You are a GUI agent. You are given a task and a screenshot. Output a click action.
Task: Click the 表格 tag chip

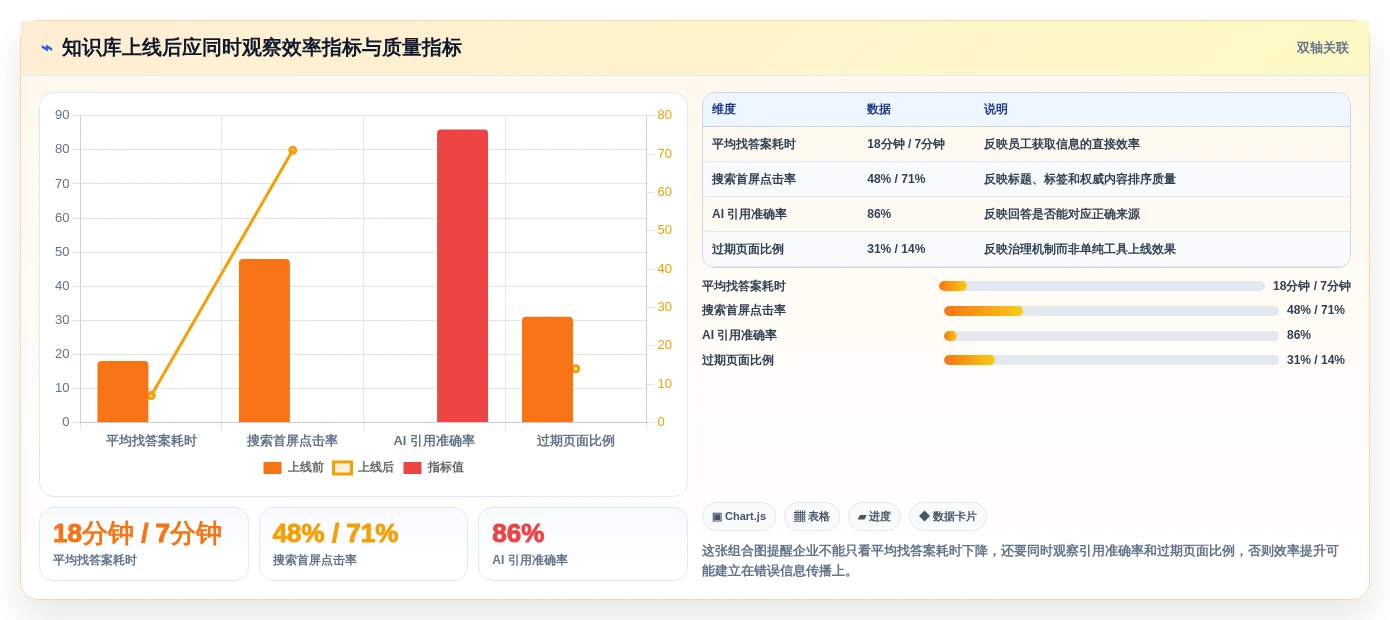click(x=812, y=516)
